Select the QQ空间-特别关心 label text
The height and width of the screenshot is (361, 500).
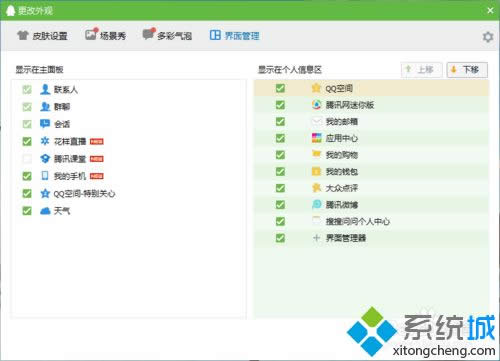click(84, 194)
